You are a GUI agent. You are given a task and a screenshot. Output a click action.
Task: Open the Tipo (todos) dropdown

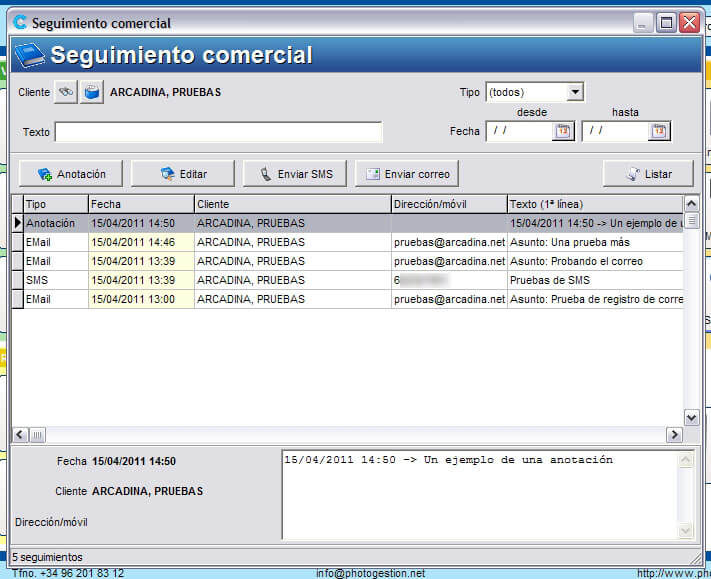point(575,92)
